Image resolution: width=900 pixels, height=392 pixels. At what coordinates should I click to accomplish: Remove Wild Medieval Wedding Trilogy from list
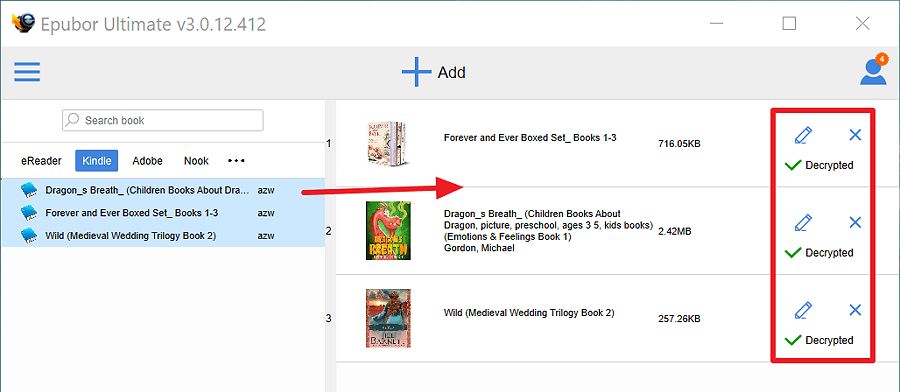click(x=855, y=310)
